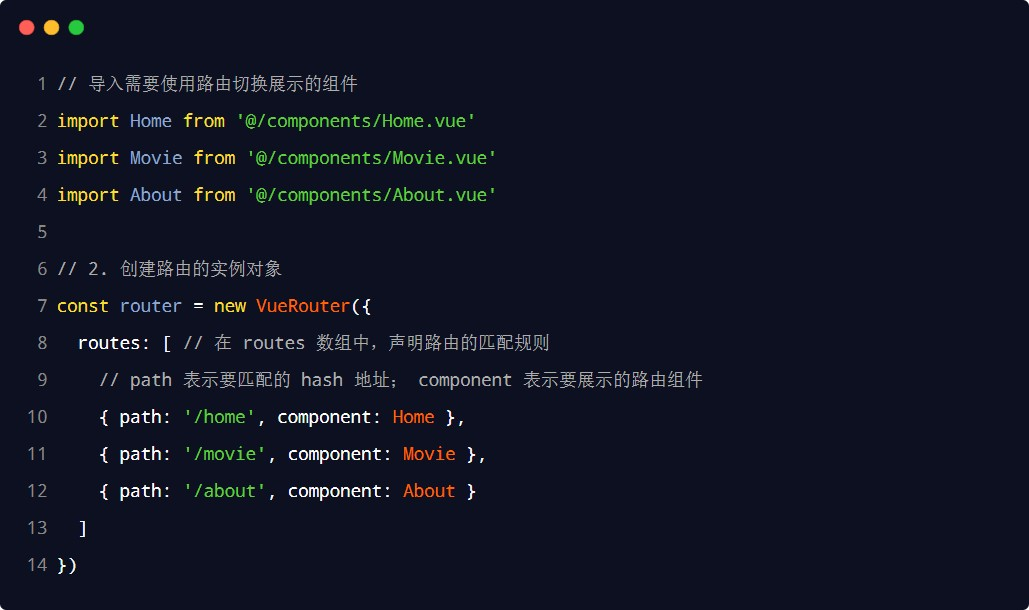Click the VueRouter constructor name
Viewport: 1029px width, 610px height.
pos(303,306)
